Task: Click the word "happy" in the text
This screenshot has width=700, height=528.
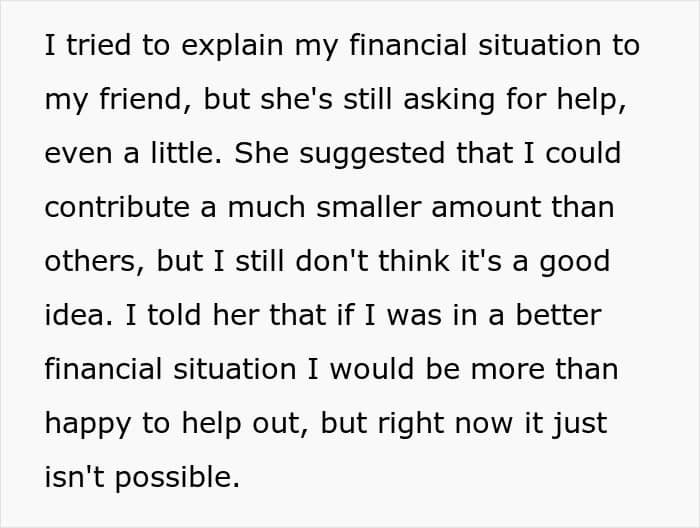Action: (x=88, y=424)
